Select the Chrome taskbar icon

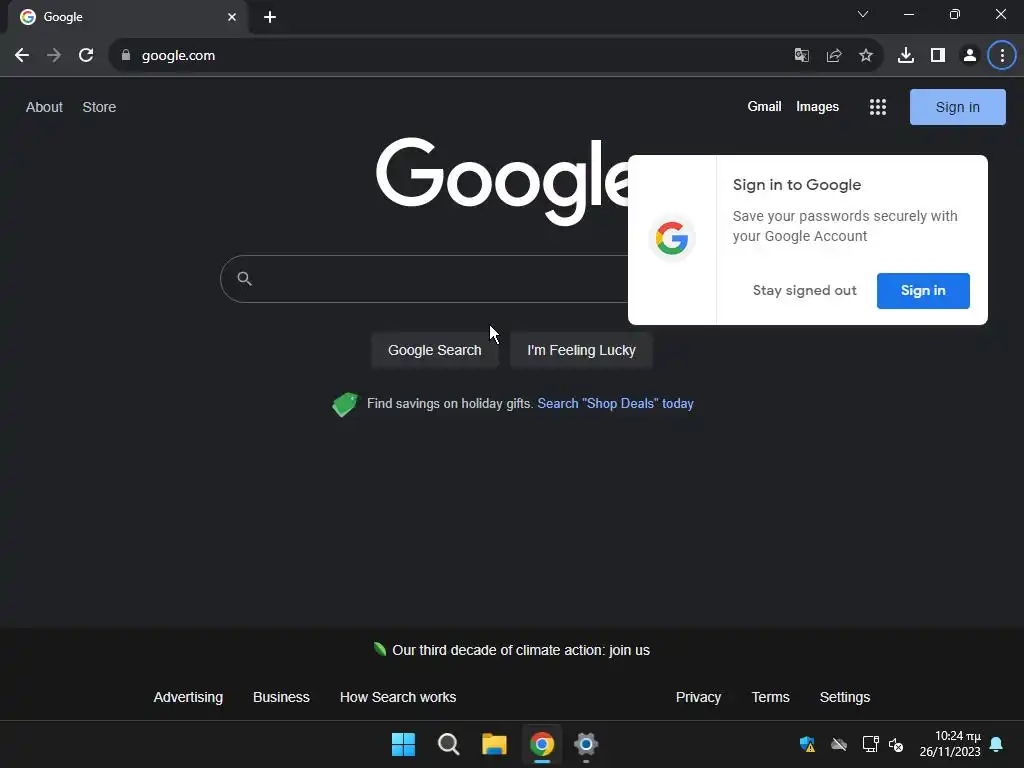click(541, 744)
